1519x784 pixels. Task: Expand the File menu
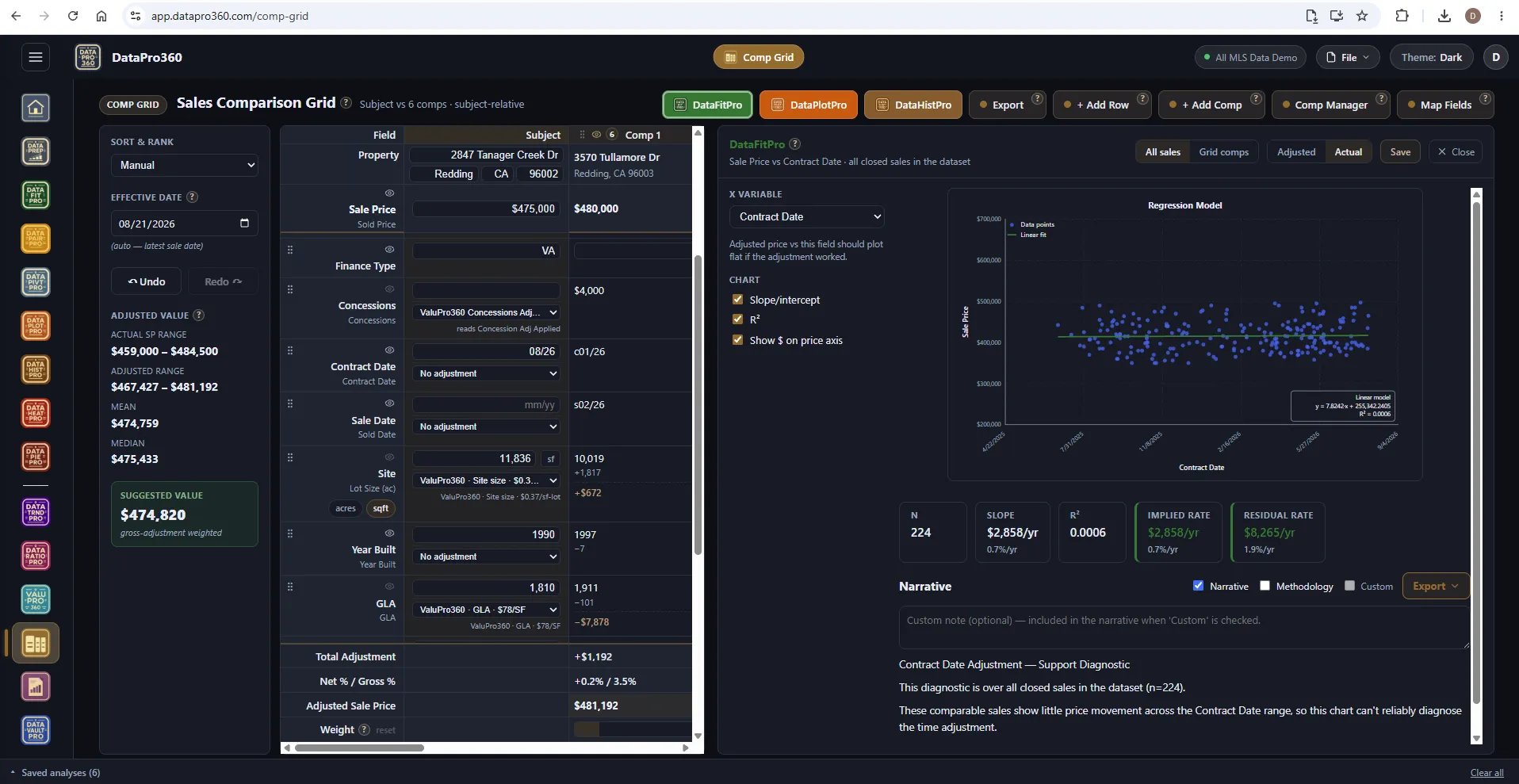[1348, 57]
